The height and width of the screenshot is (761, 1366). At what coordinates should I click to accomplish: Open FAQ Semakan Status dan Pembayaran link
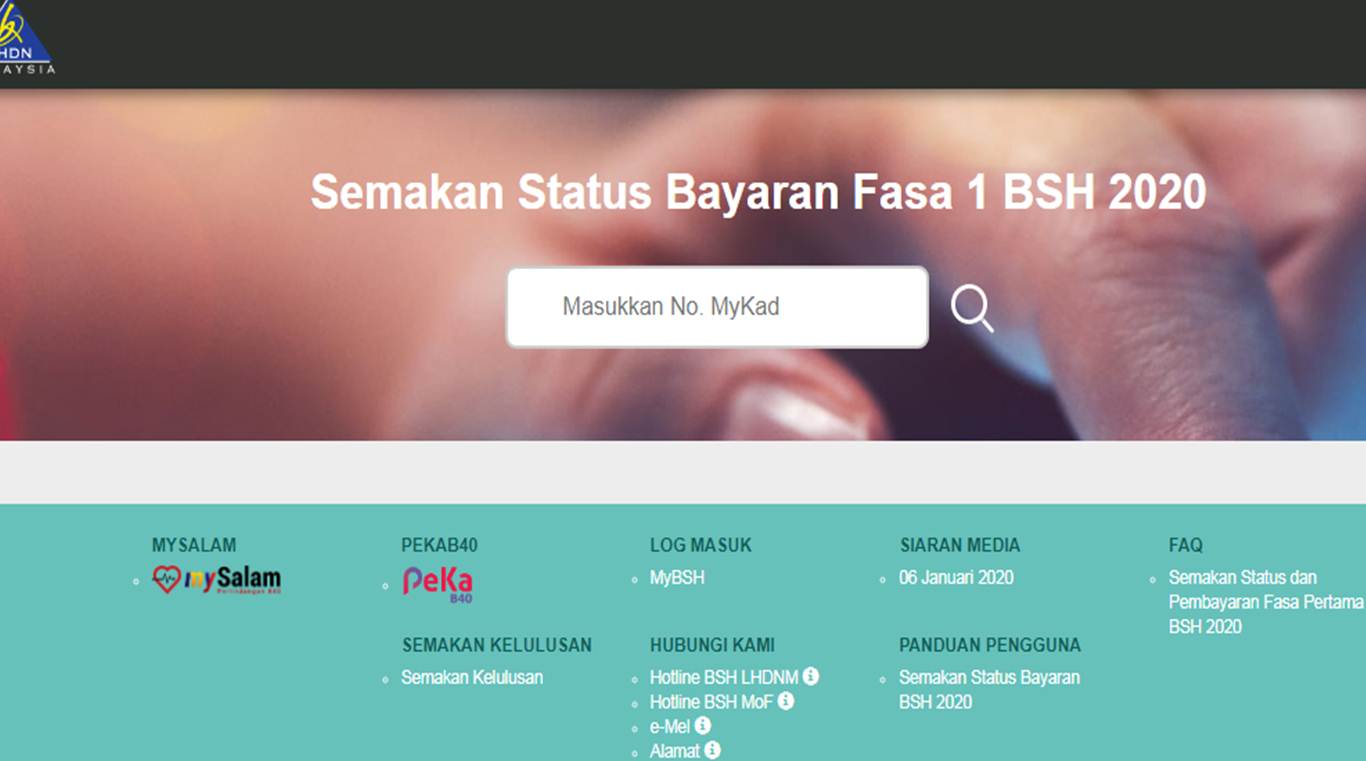1266,602
